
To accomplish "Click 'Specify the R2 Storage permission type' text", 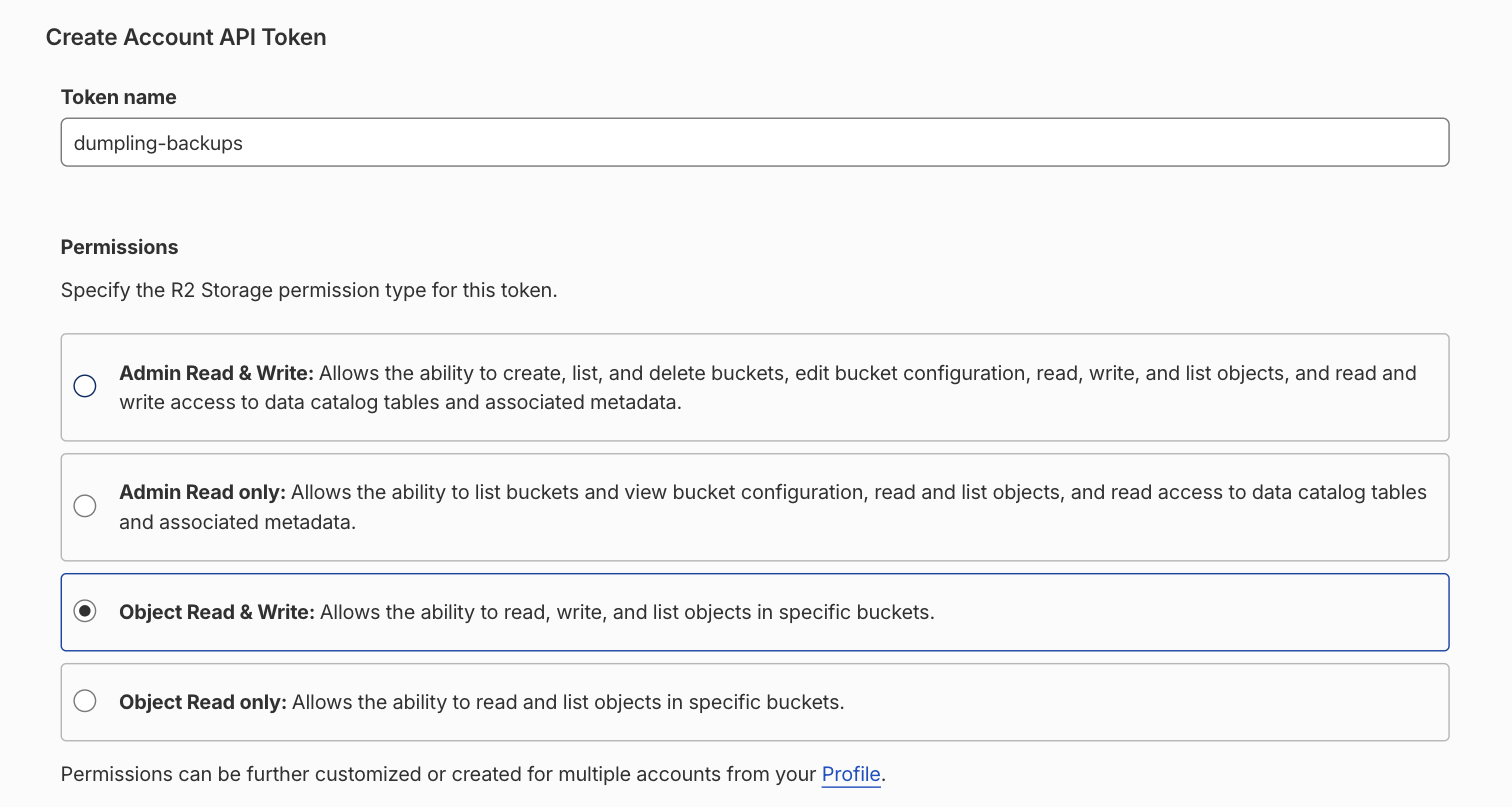I will pyautogui.click(x=309, y=291).
